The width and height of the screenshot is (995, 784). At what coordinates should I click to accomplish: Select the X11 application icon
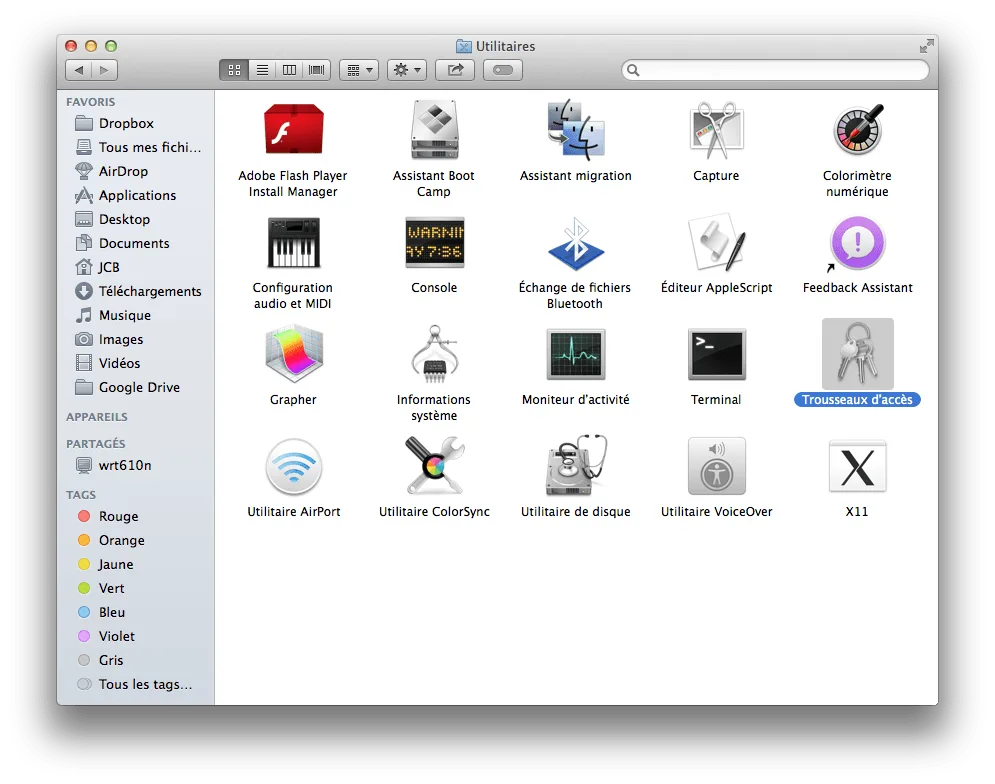857,466
